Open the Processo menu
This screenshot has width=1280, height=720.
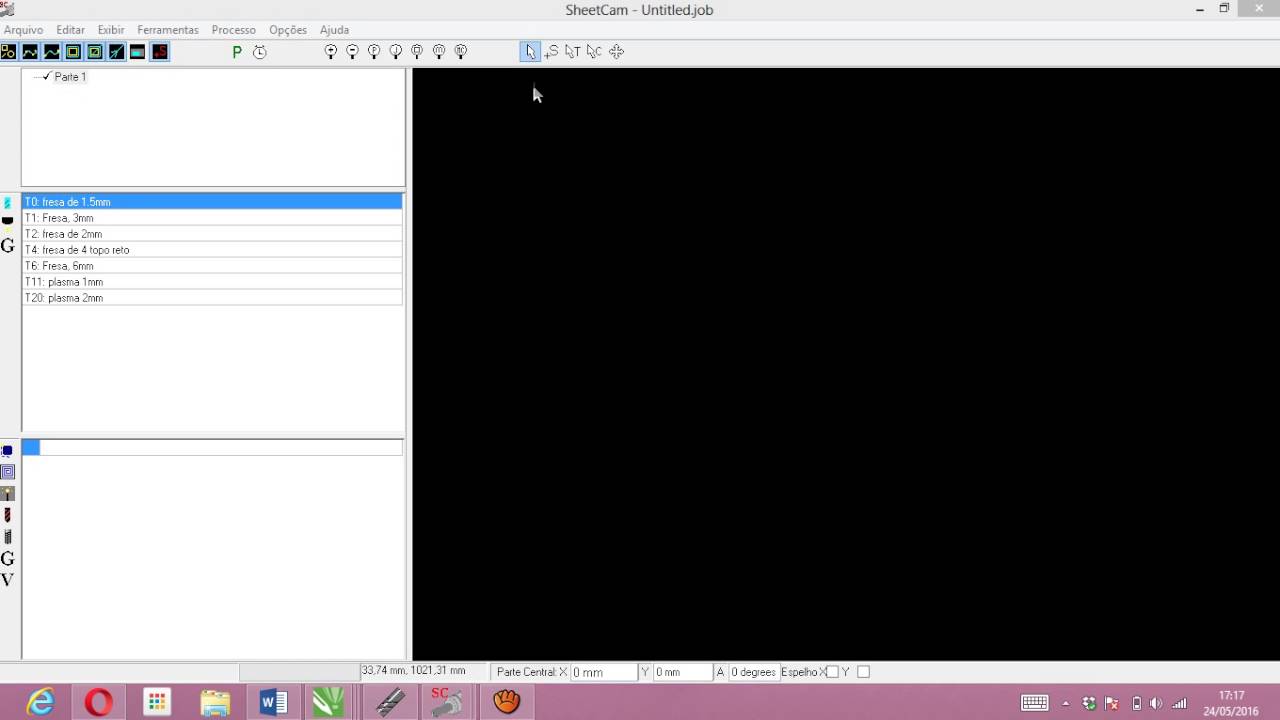(x=234, y=30)
